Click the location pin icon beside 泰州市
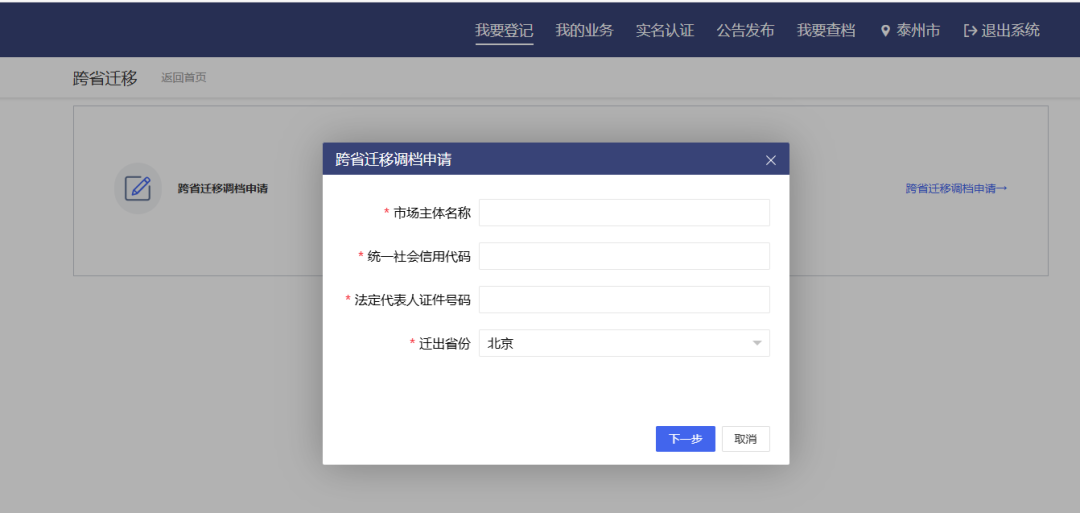The width and height of the screenshot is (1080, 513). click(885, 31)
